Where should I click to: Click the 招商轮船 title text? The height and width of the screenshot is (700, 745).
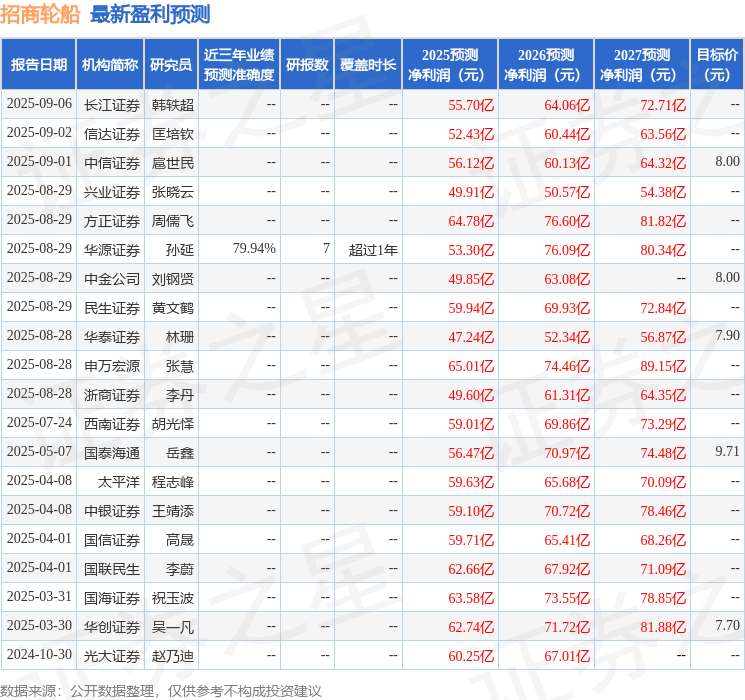point(40,14)
